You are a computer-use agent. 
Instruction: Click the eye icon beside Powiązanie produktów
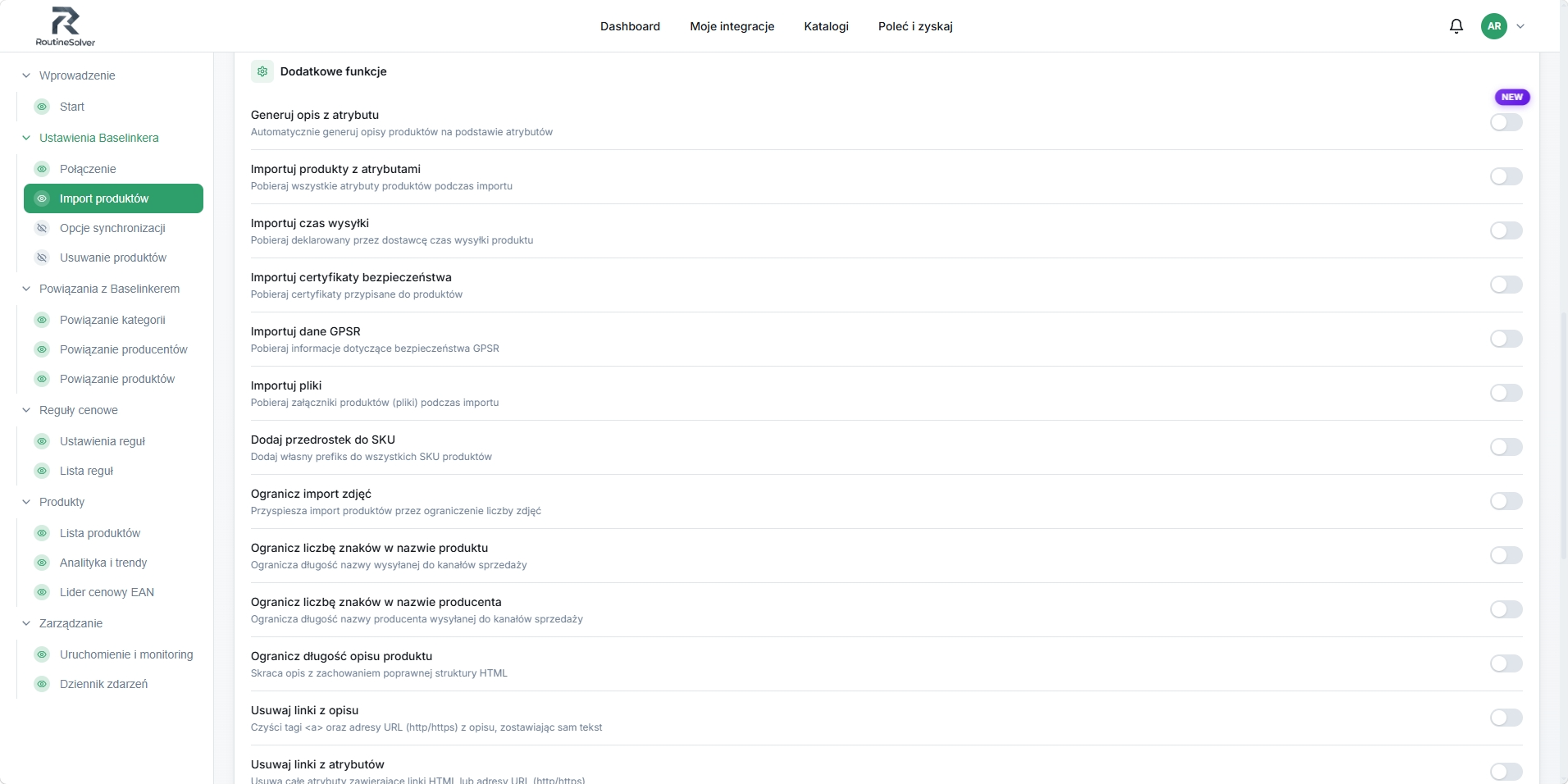pos(42,379)
